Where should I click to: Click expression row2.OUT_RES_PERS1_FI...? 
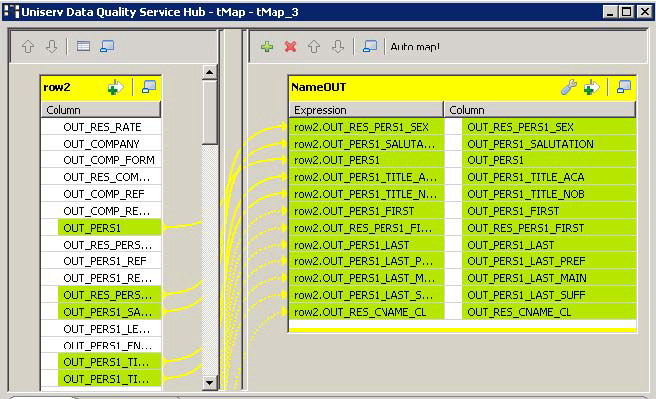[x=366, y=228]
